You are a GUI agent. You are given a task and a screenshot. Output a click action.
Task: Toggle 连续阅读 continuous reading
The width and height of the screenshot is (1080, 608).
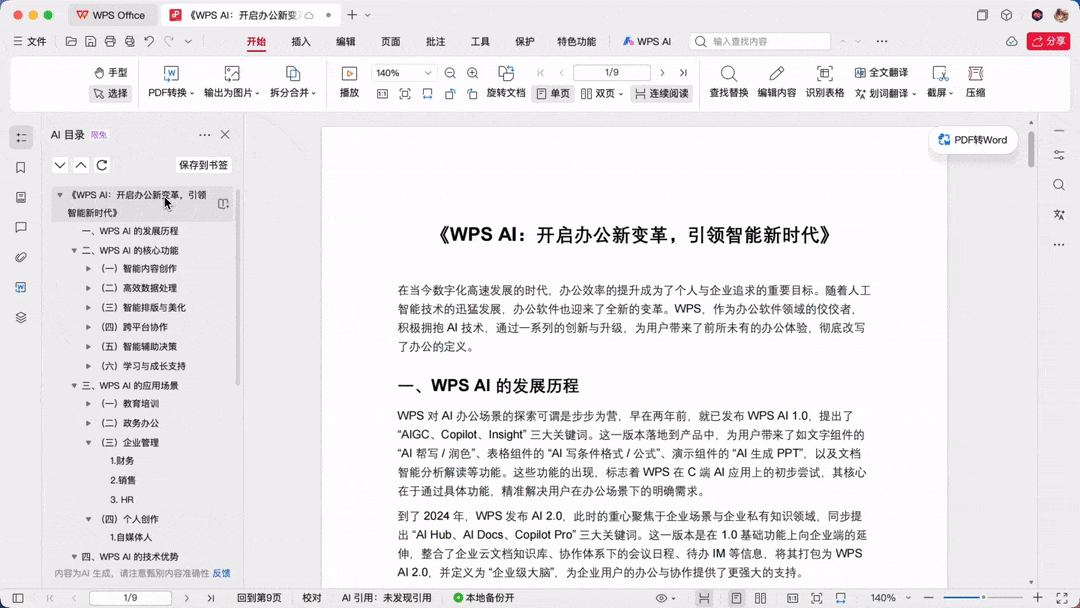pyautogui.click(x=661, y=93)
